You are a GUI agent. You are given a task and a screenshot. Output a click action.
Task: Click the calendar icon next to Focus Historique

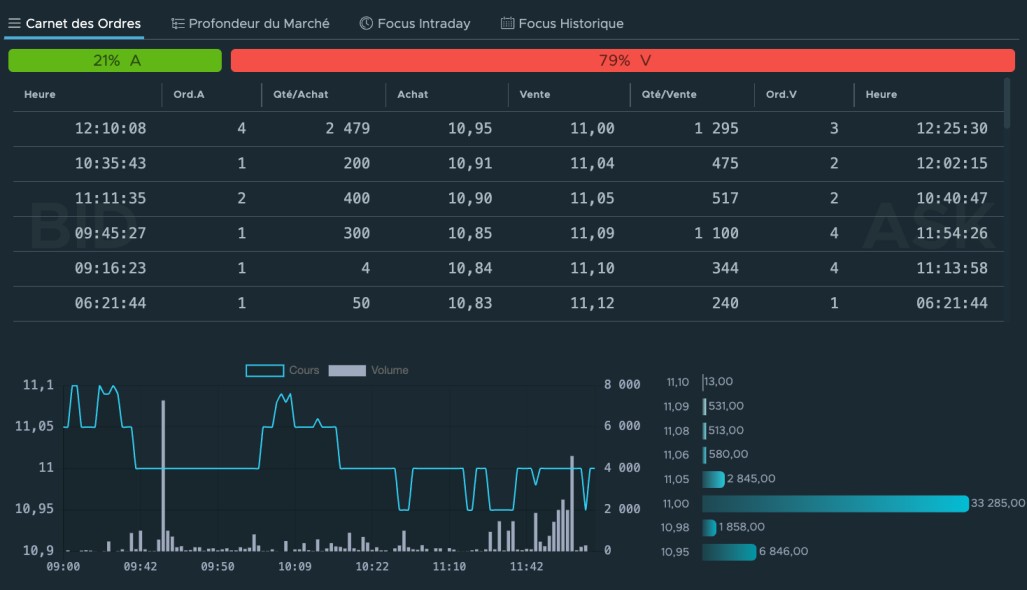pos(507,23)
